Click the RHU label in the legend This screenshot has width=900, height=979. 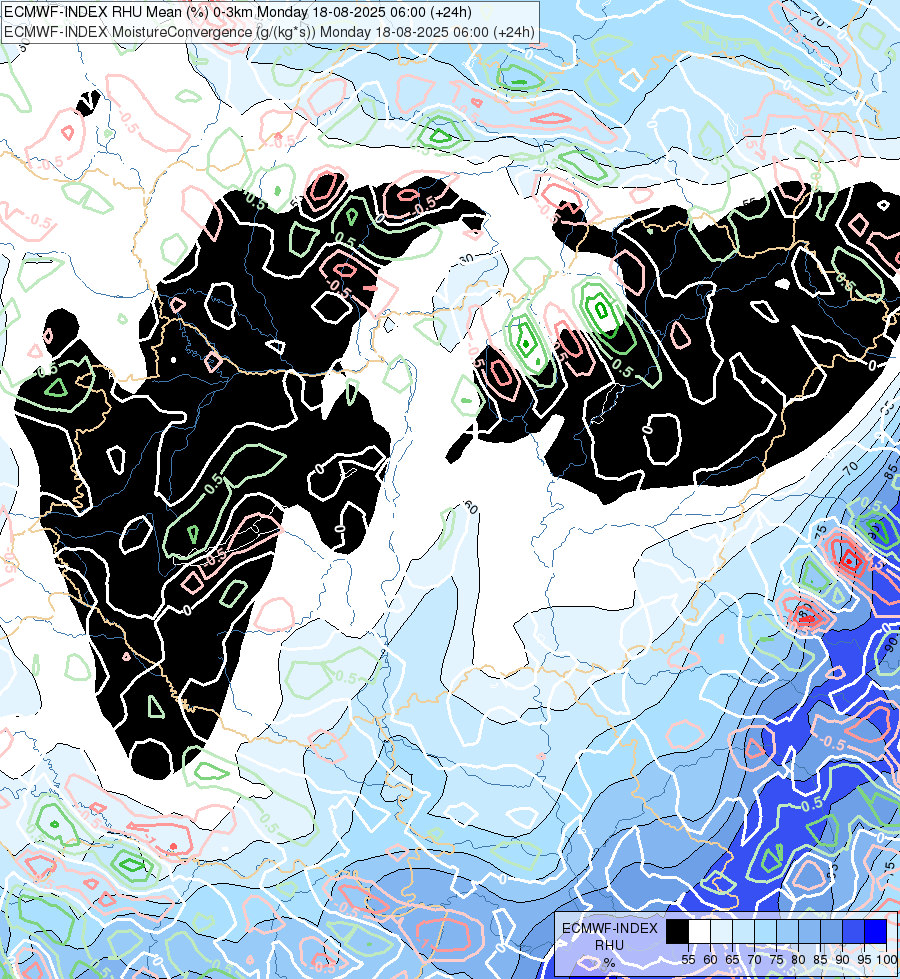(610, 945)
